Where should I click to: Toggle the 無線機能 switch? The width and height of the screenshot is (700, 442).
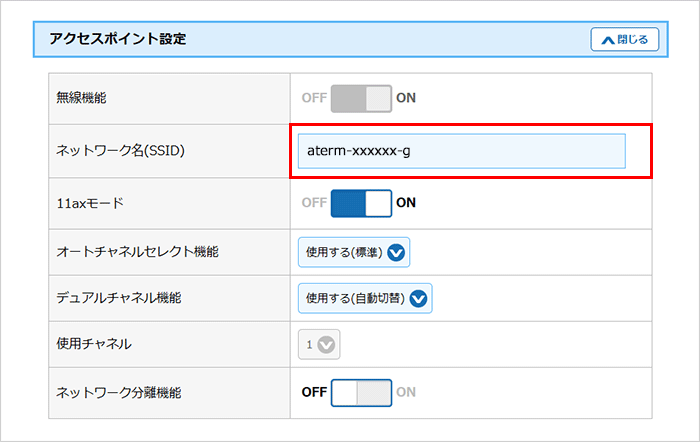361,98
